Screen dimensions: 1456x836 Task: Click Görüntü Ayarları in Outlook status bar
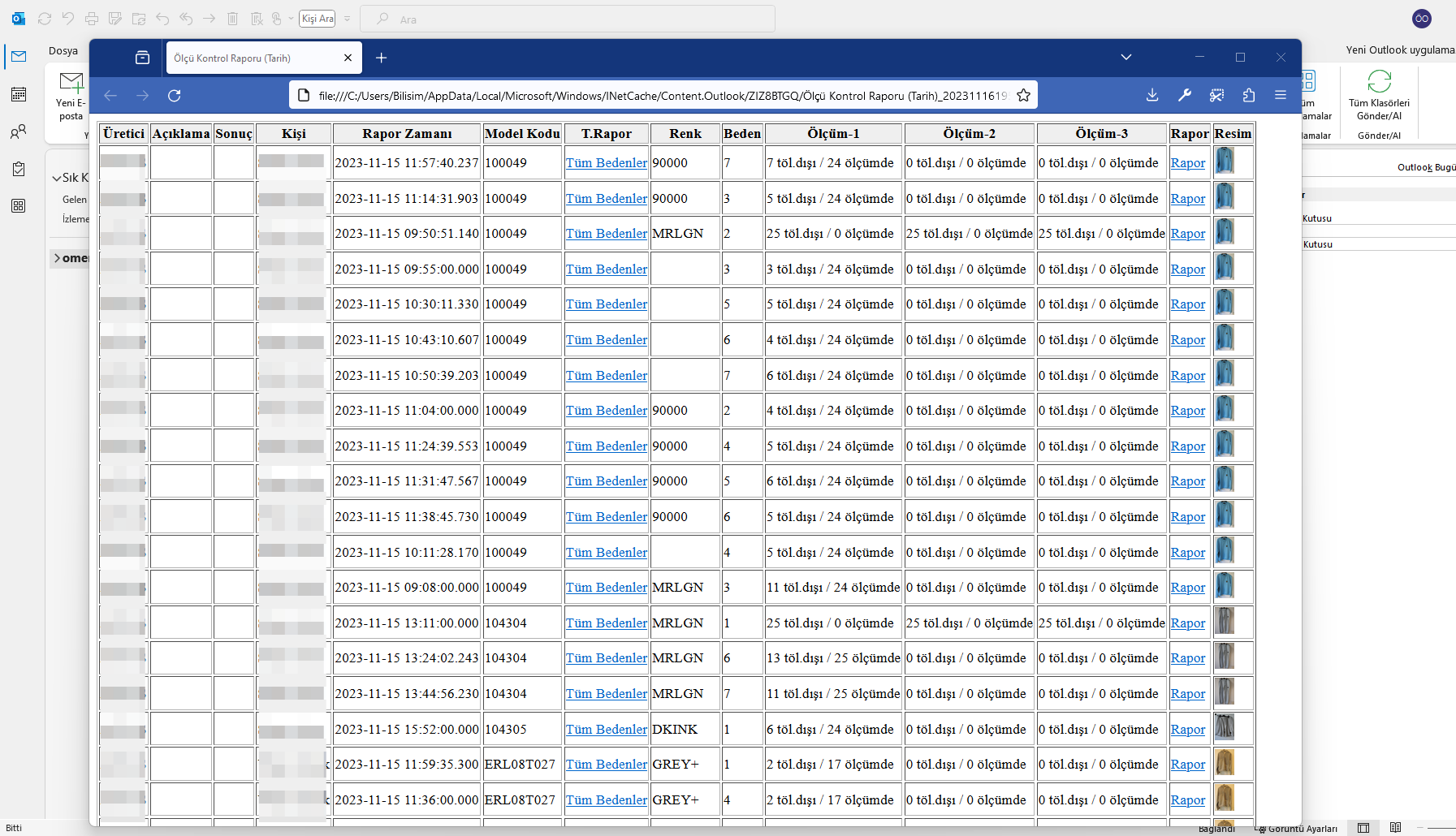1296,829
